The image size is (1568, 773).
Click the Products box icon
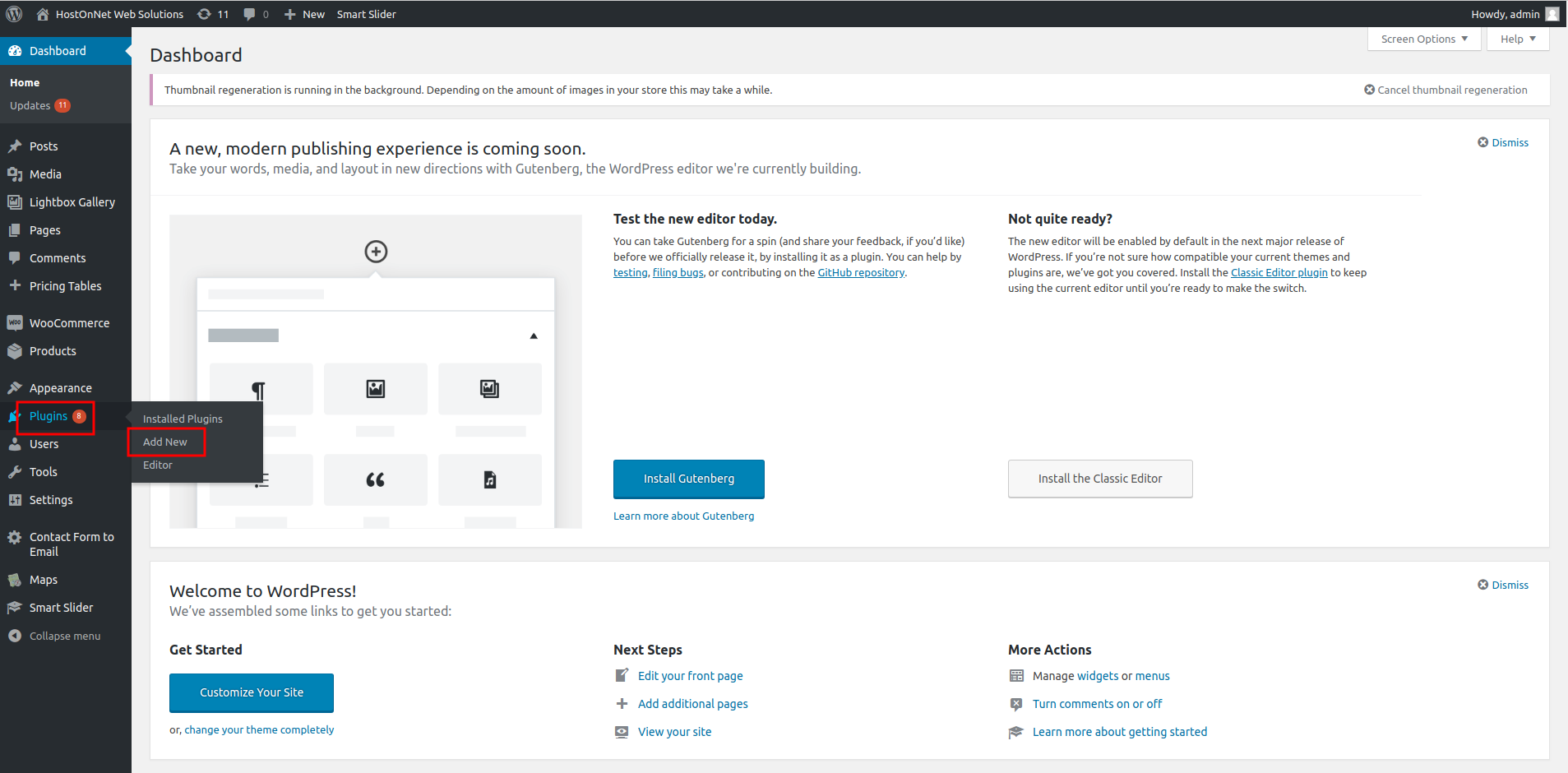point(15,351)
